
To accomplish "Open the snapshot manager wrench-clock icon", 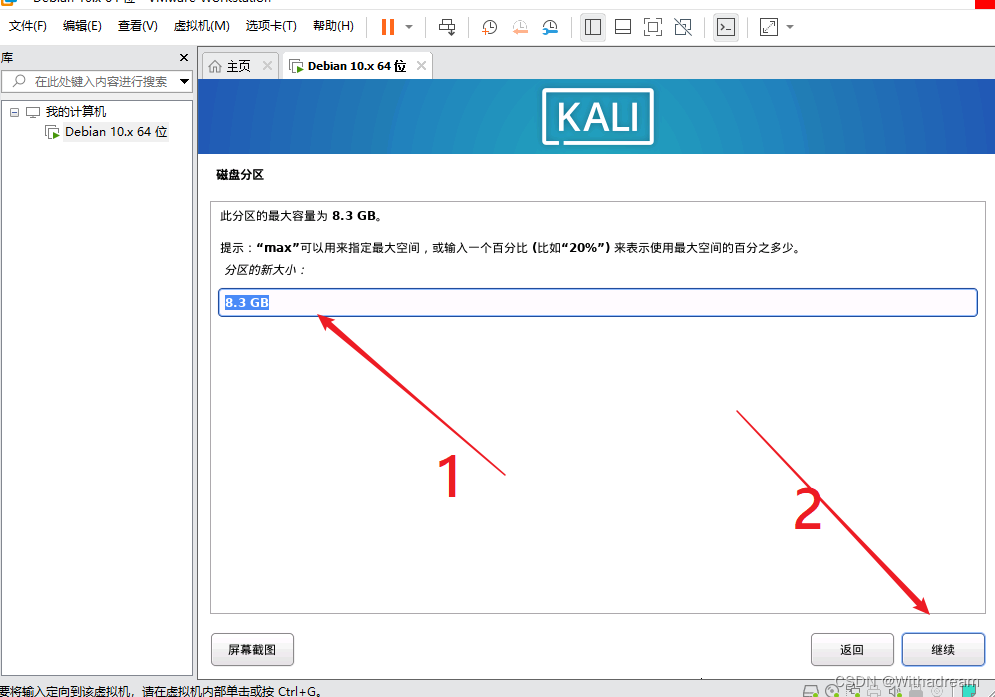I will click(550, 27).
